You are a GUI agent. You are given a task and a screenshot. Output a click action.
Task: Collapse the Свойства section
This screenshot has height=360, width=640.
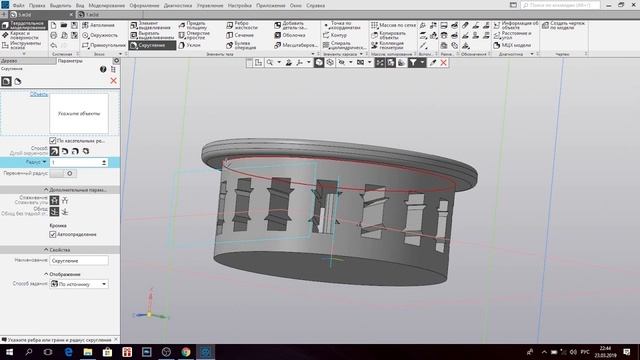(x=46, y=249)
